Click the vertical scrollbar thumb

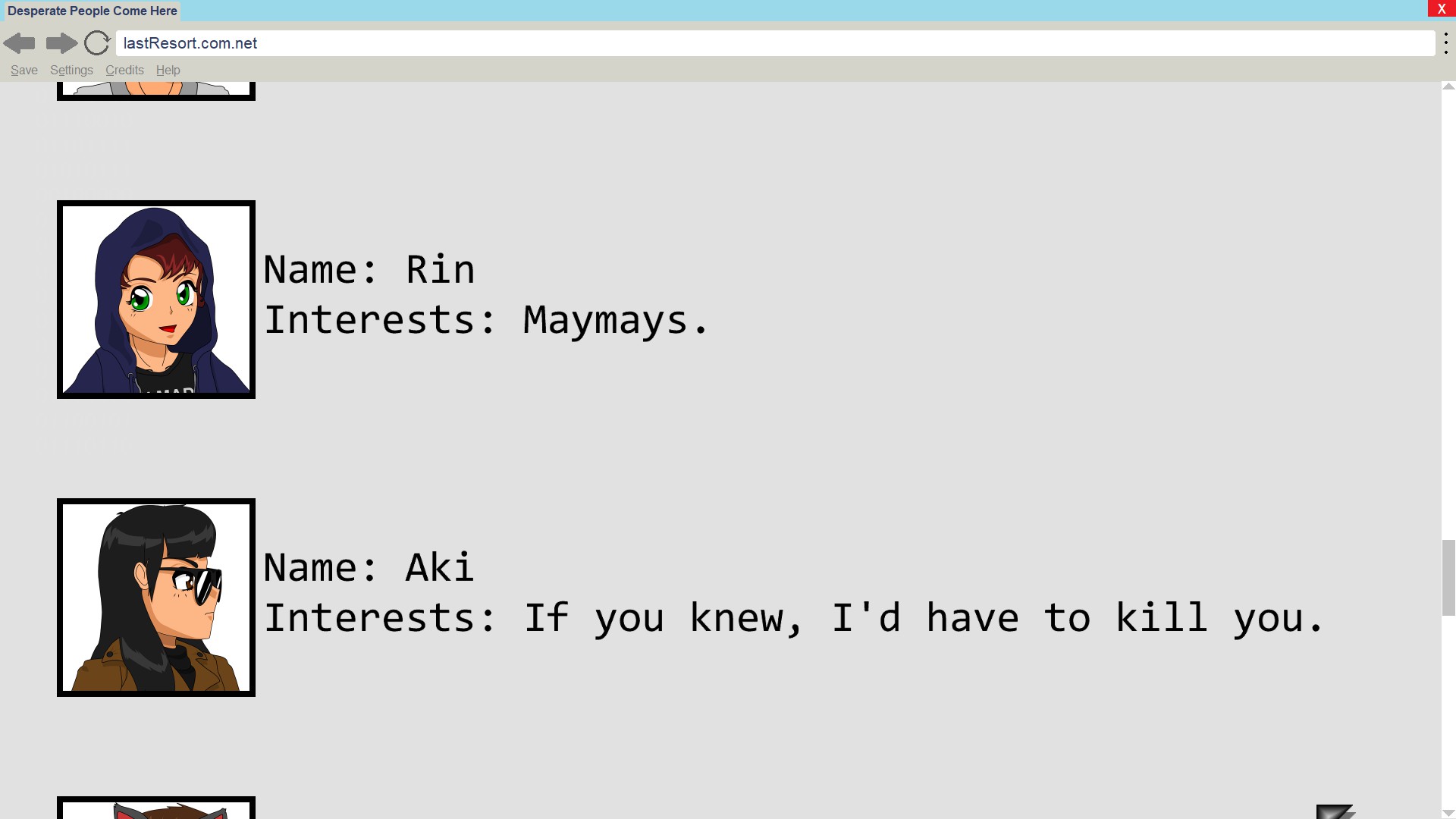[1448, 578]
